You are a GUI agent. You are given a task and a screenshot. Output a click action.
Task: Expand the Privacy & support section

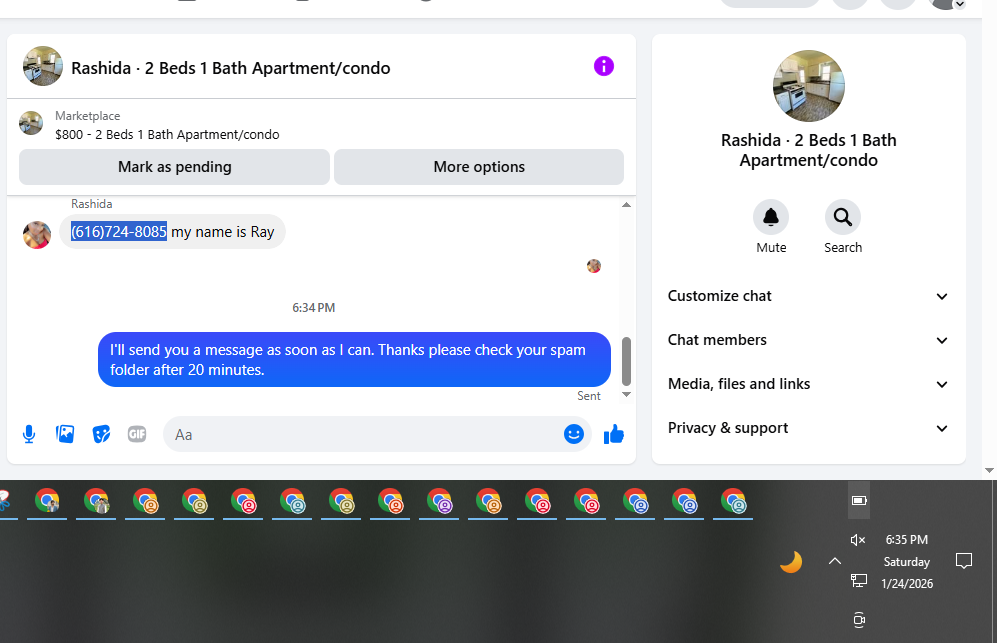[808, 428]
